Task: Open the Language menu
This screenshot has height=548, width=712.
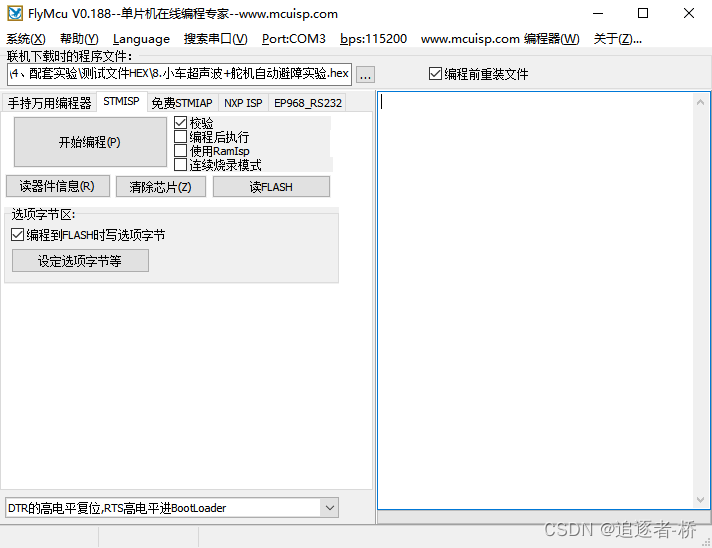Action: click(141, 39)
